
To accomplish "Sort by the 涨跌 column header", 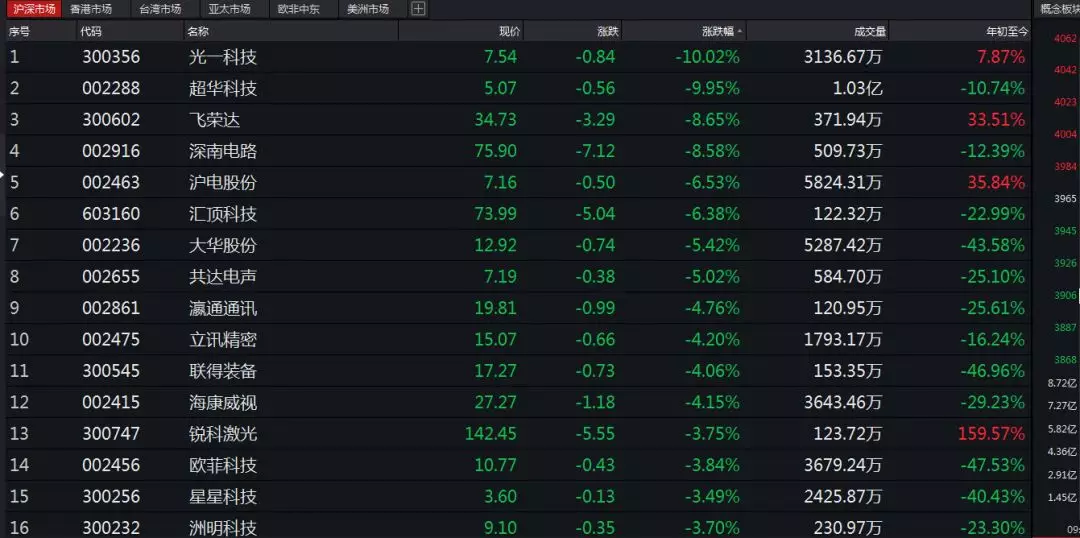I will tap(608, 31).
